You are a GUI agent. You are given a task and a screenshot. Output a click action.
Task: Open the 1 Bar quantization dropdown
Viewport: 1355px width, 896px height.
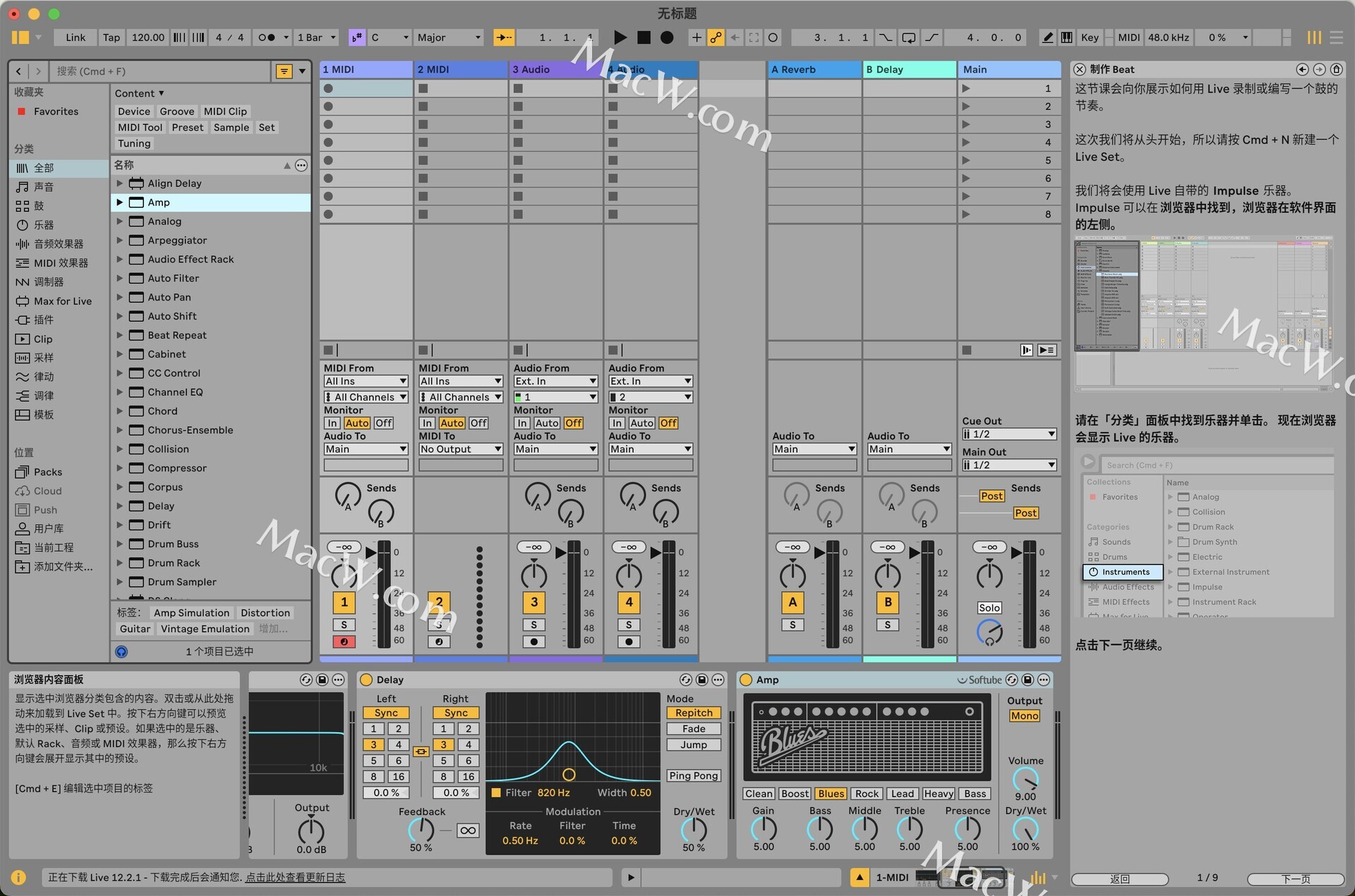(317, 37)
